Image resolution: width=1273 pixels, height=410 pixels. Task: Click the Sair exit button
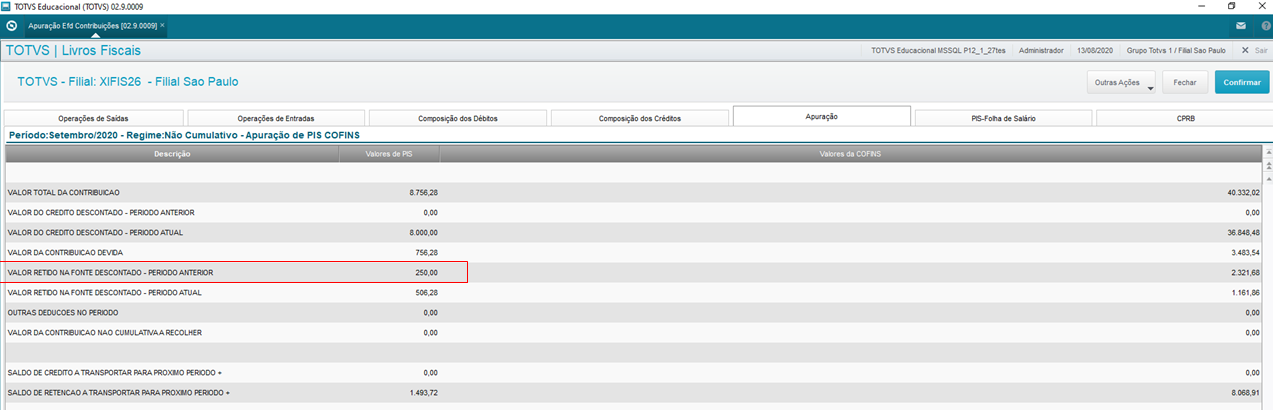coord(1255,50)
